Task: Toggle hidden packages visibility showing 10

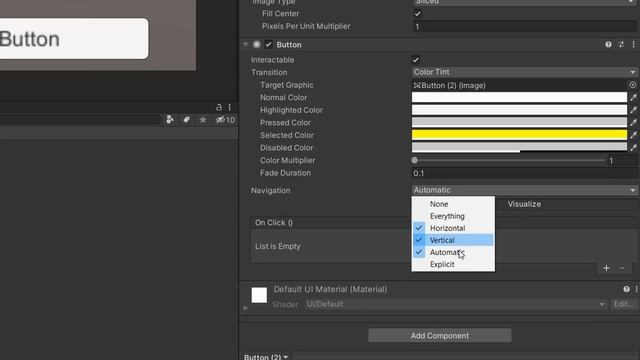Action: 225,120
